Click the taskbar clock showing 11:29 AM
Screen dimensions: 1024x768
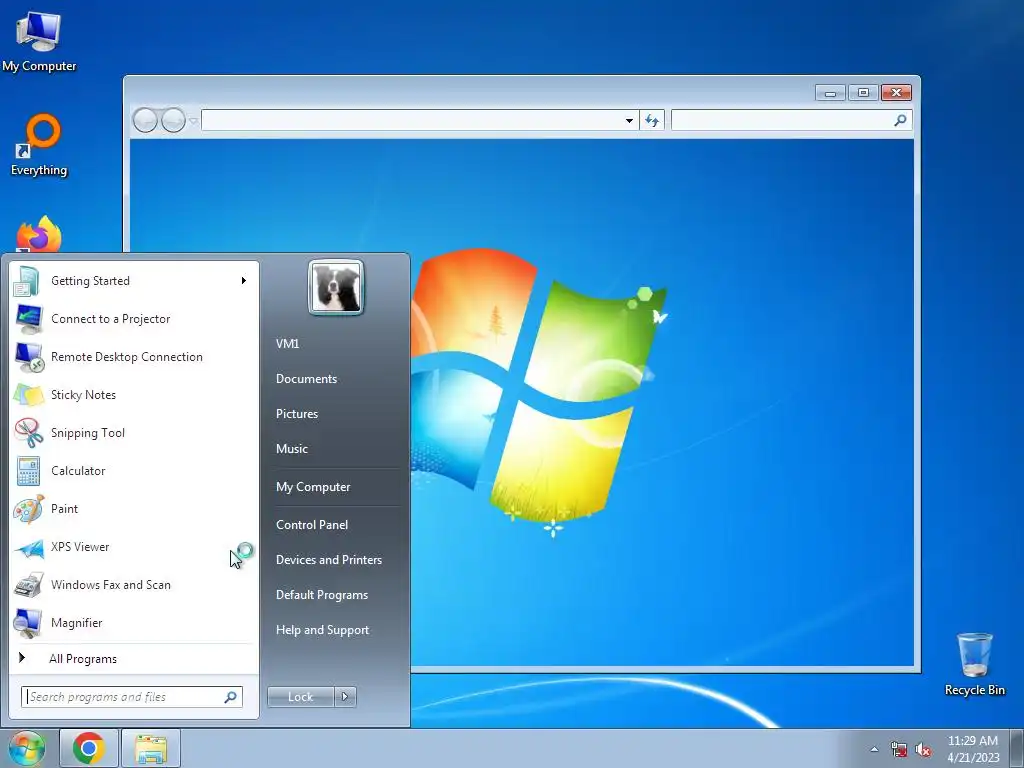tap(972, 748)
